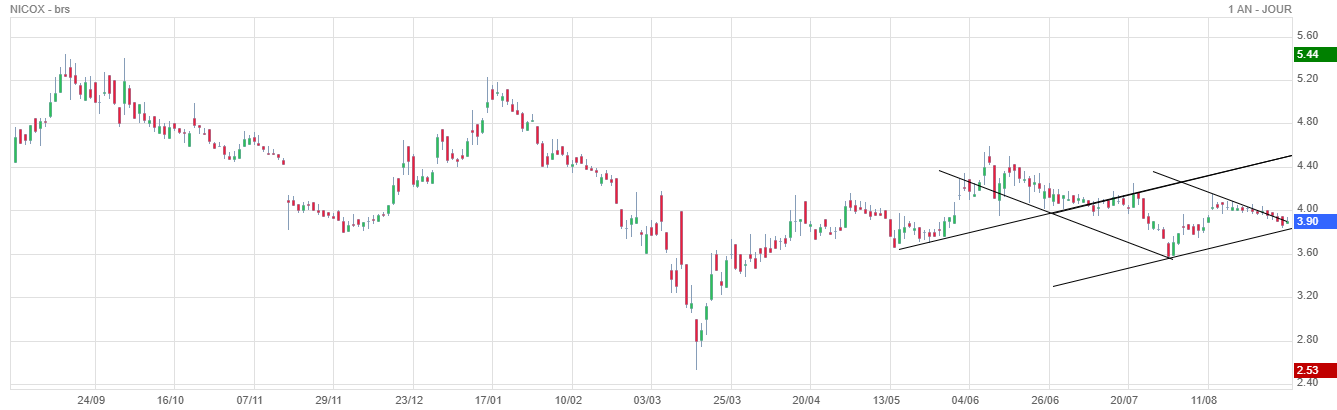Pick the 03/03 date on the axis
Viewport: 1337px width, 410px height.
648,399
